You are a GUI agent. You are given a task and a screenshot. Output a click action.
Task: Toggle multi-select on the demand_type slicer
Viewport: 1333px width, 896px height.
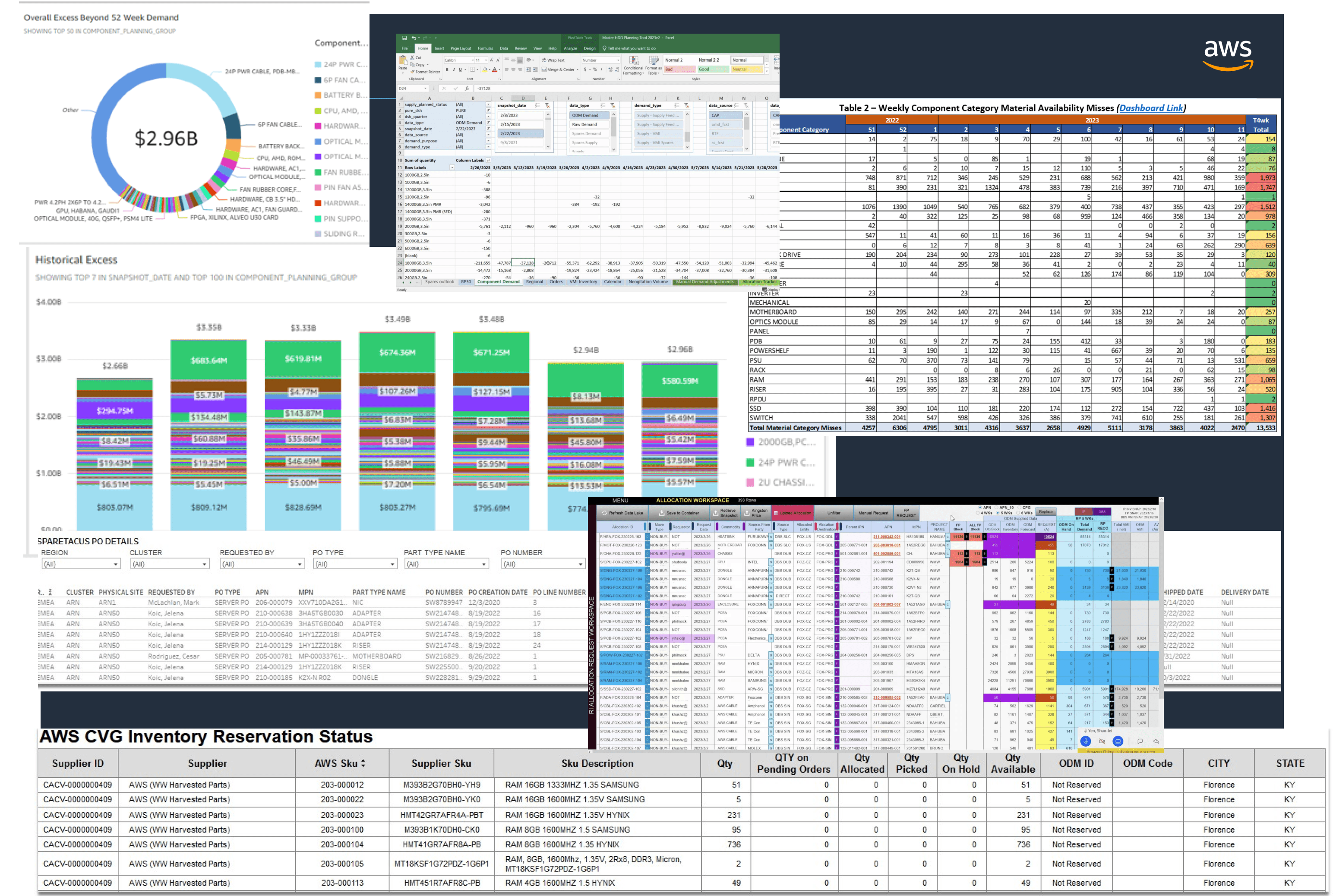pyautogui.click(x=676, y=106)
